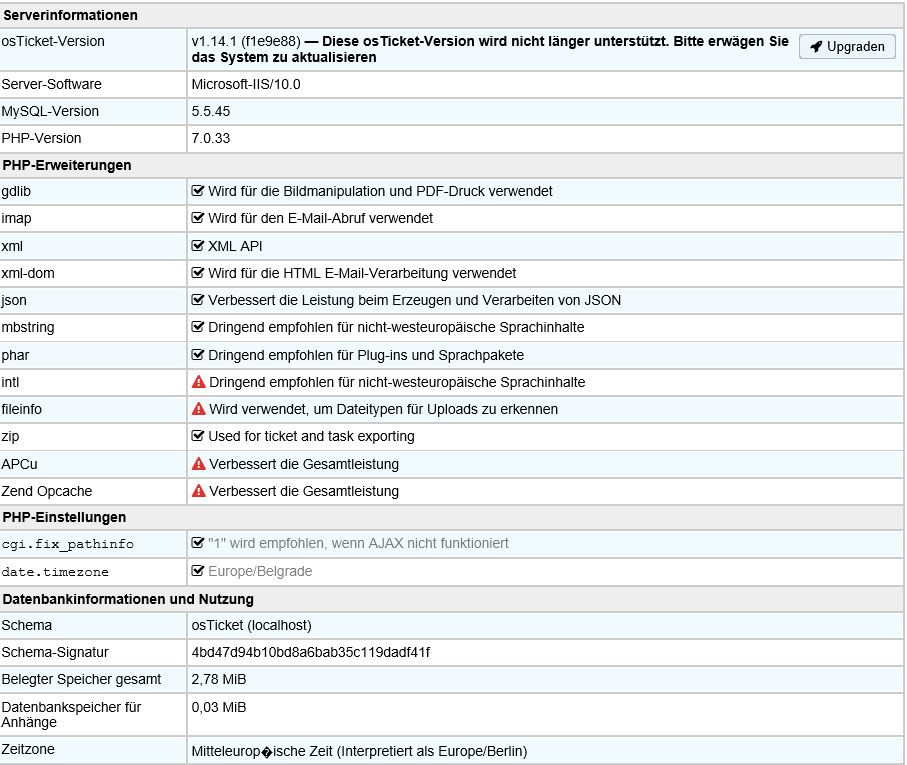Click the checkmark icon beside XML API
Screen dimensions: 907x765
(x=198, y=246)
